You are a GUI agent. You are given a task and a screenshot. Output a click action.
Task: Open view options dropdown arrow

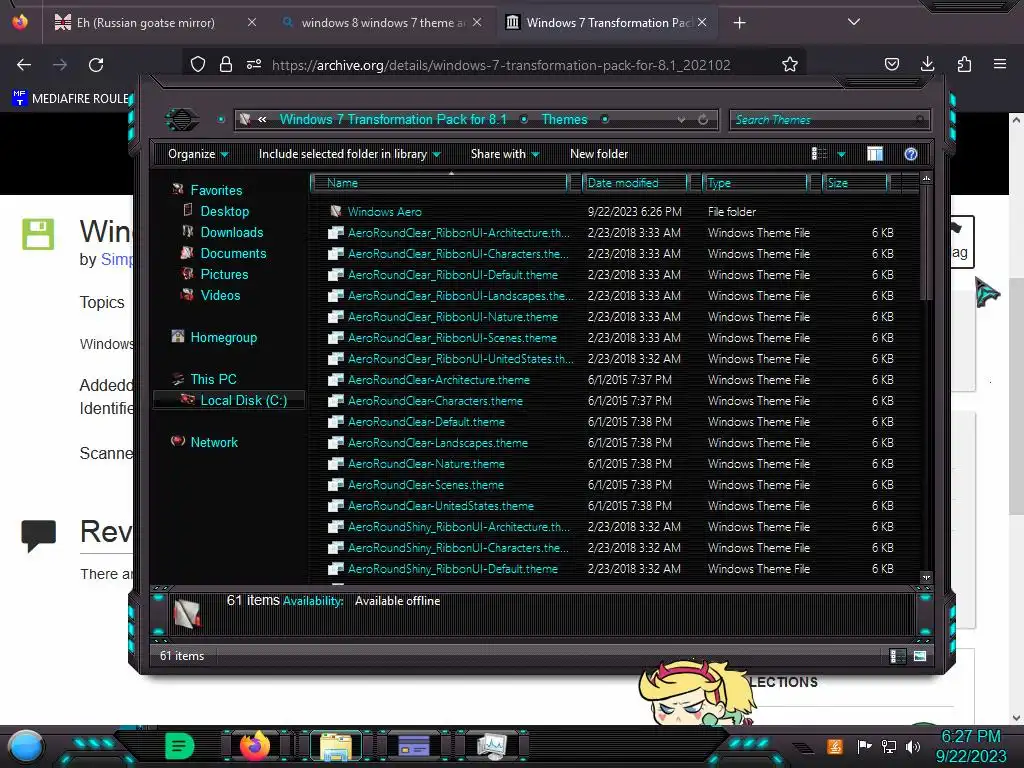(841, 155)
